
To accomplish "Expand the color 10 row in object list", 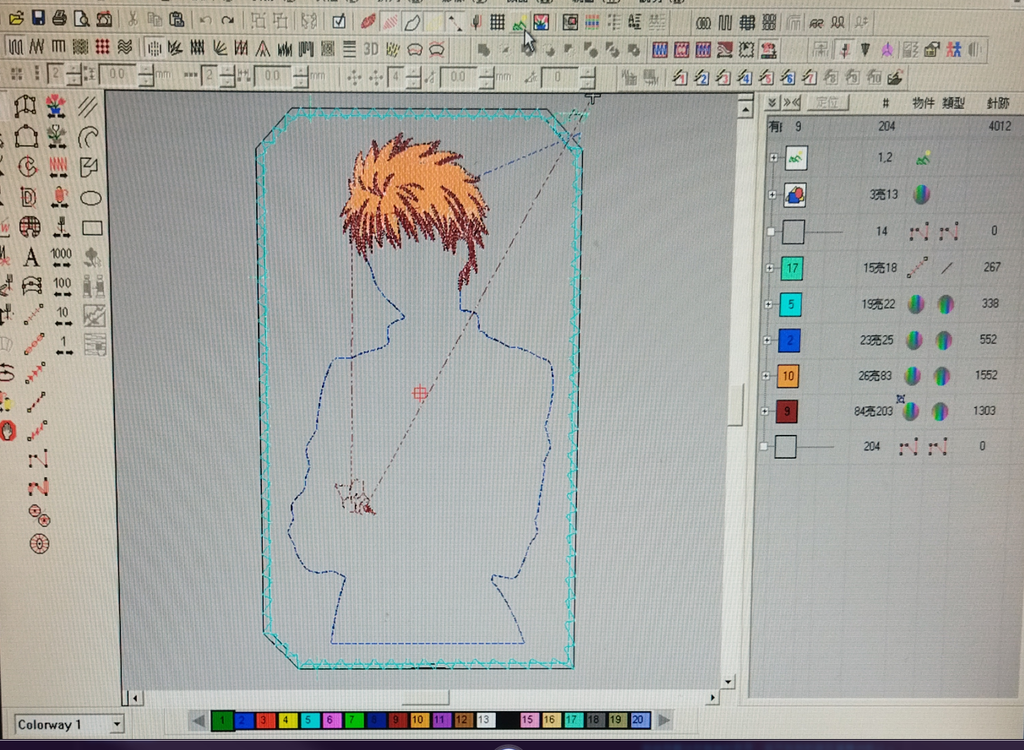I will (x=766, y=376).
